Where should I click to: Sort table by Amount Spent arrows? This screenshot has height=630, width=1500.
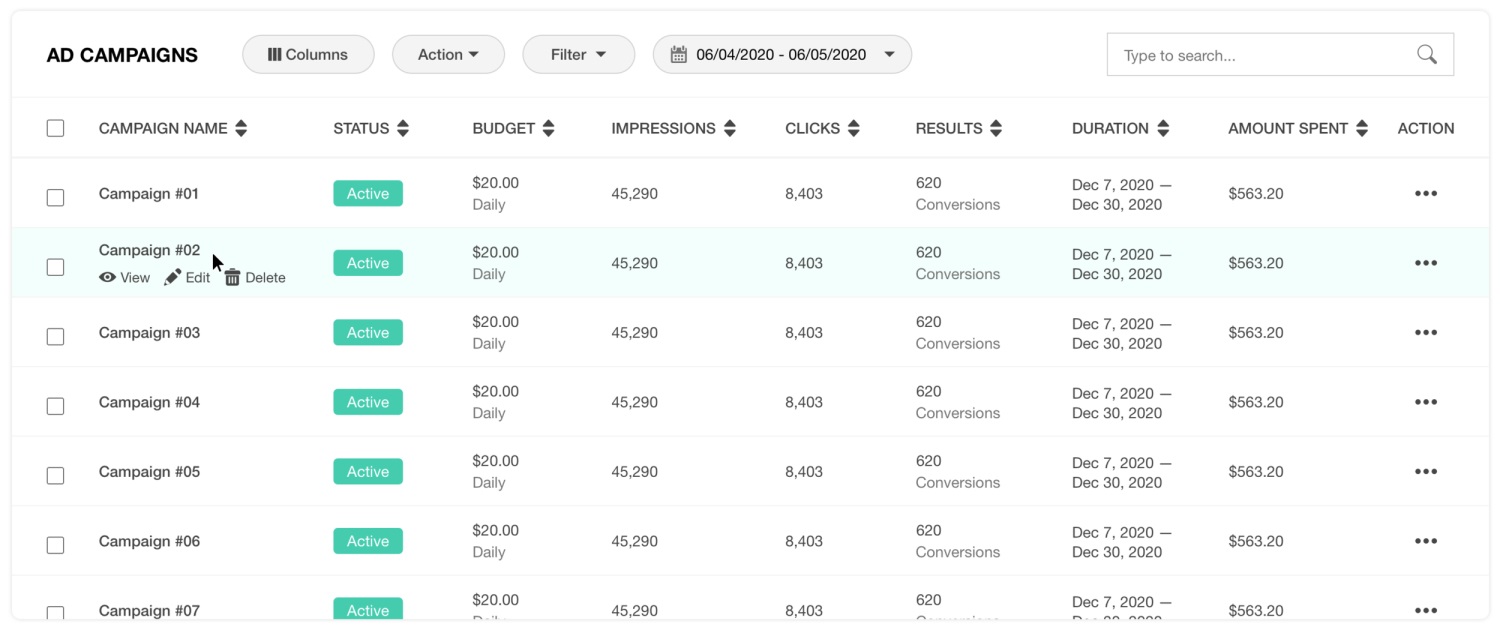pos(1361,128)
